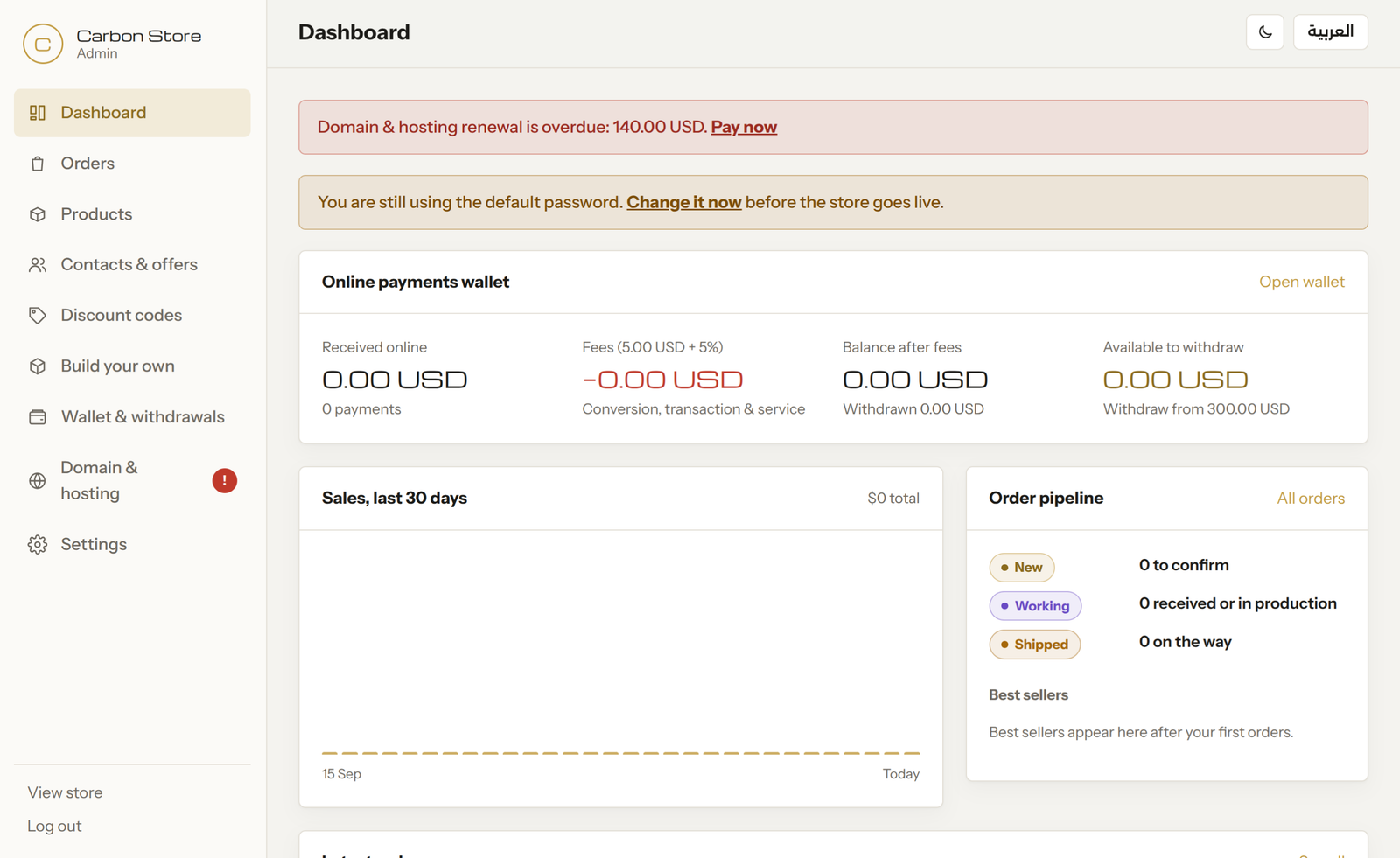The image size is (1400, 858).
Task: Toggle dark mode with the moon button
Action: click(1265, 32)
